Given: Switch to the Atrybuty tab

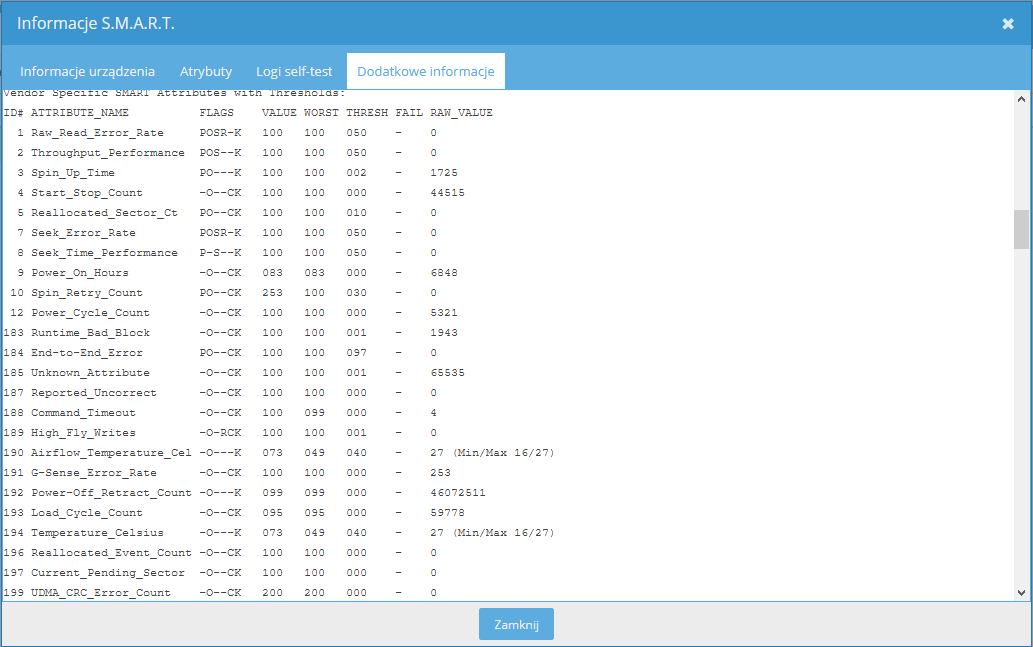Looking at the screenshot, I should coord(206,71).
